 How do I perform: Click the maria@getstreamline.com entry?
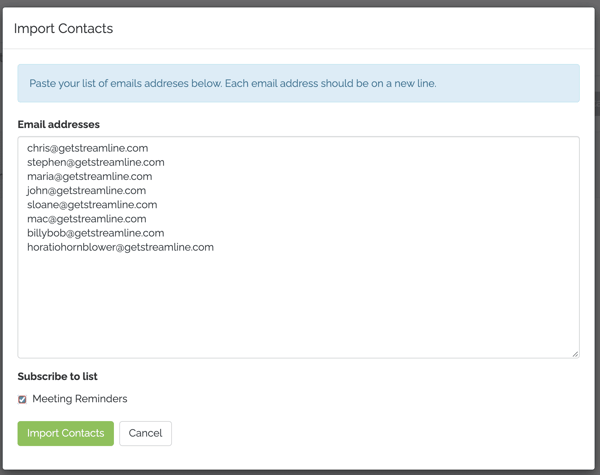[90, 176]
